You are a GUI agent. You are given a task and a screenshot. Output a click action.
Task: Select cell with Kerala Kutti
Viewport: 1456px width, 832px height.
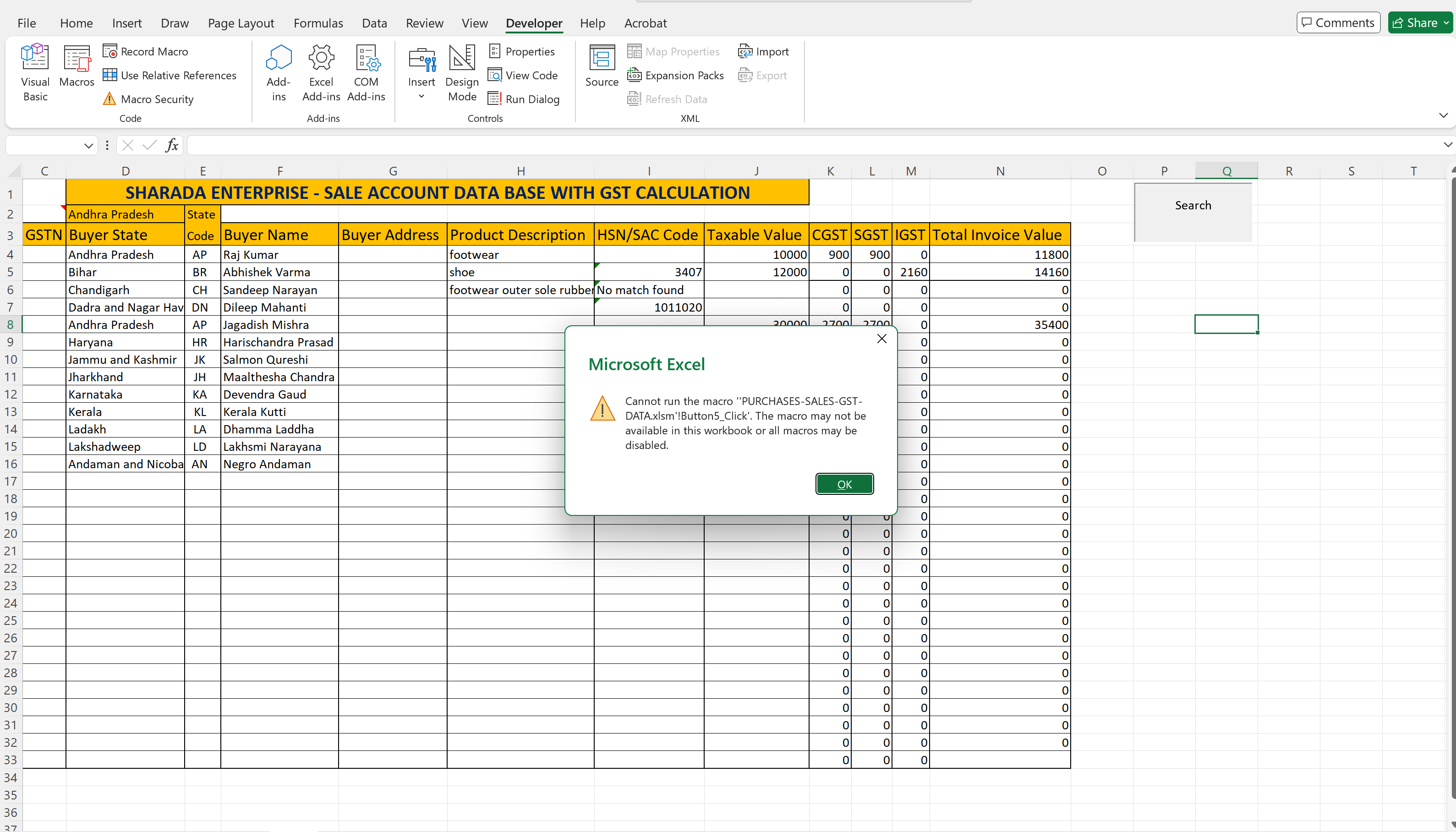pyautogui.click(x=279, y=411)
